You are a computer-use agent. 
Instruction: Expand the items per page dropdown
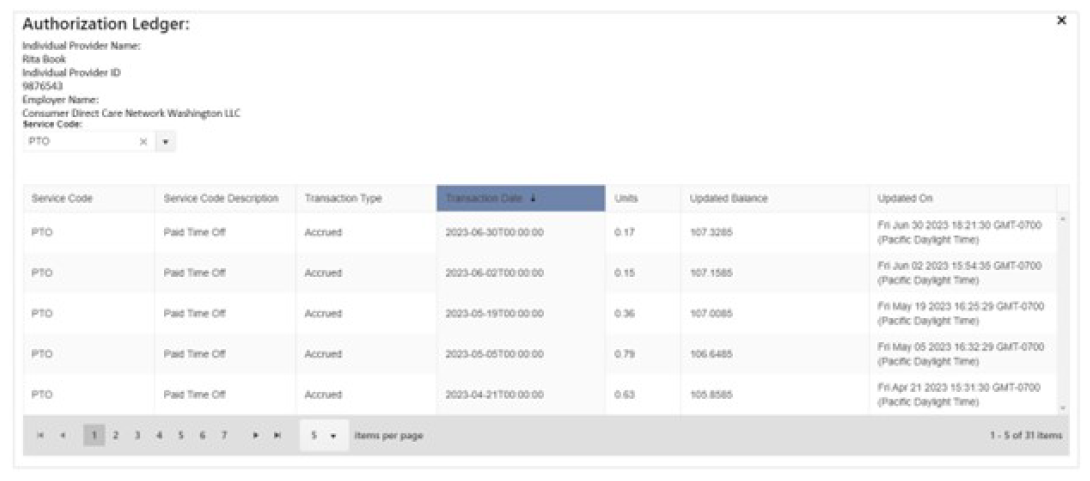tap(322, 436)
